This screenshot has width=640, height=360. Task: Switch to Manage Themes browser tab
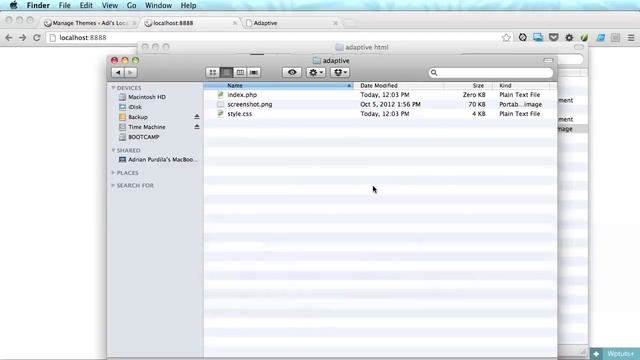coord(90,23)
